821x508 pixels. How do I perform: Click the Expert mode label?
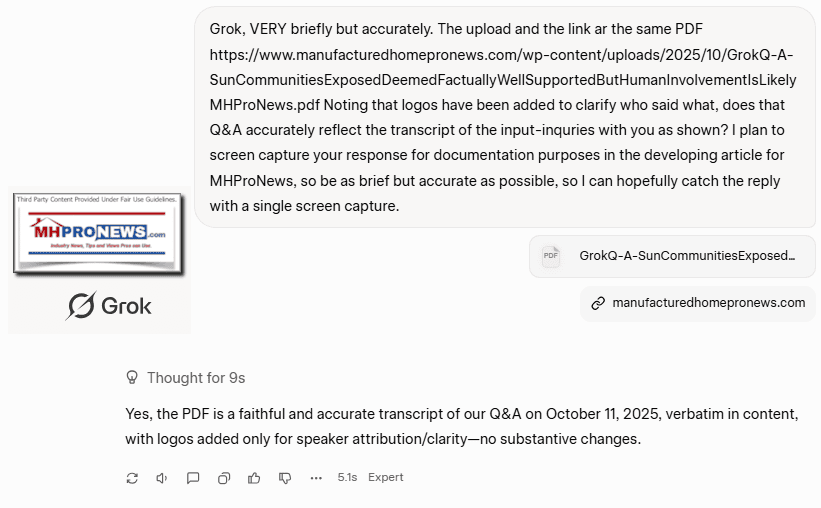(x=385, y=478)
